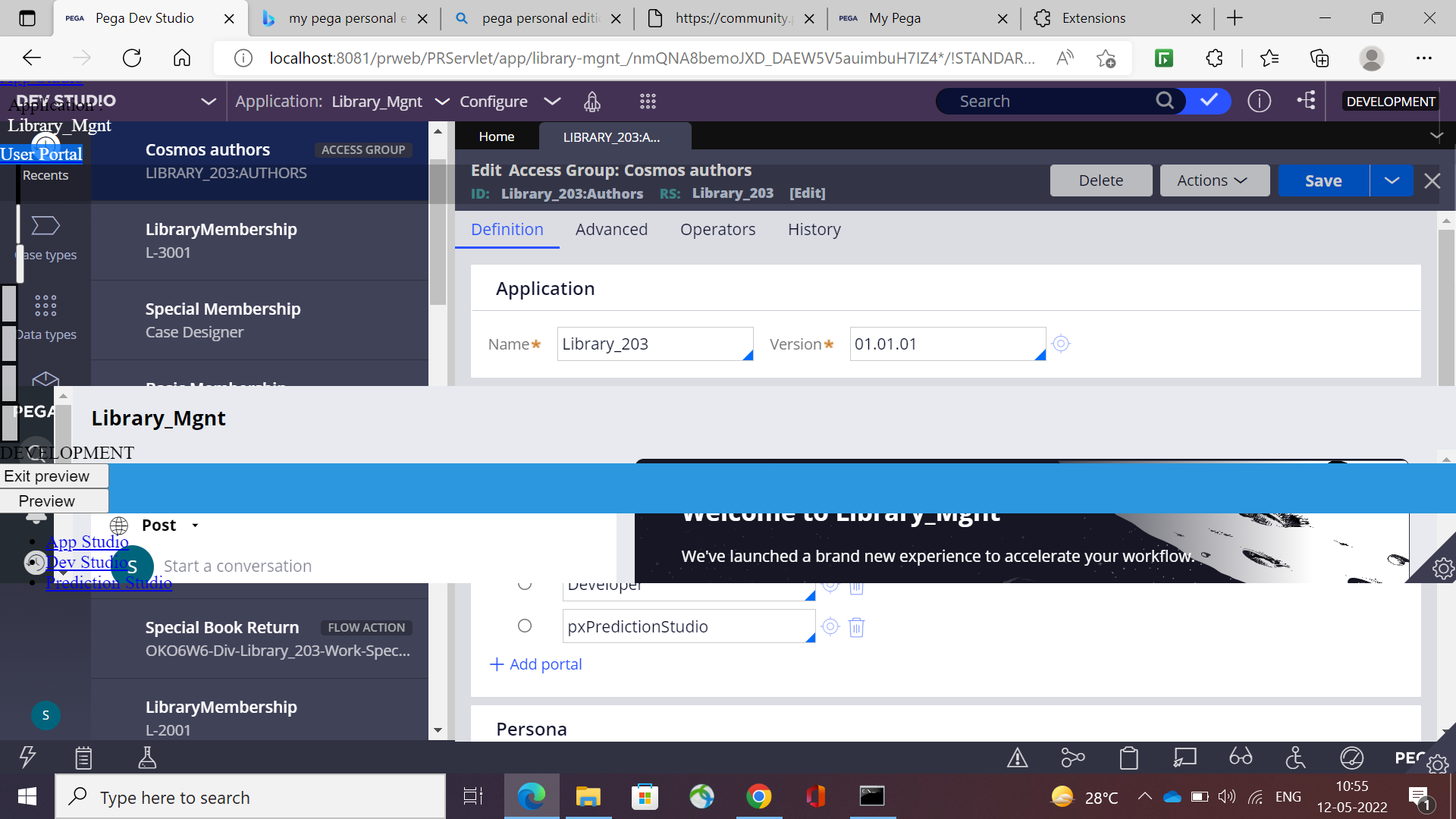The height and width of the screenshot is (819, 1456).
Task: Select the alerts warning triangle icon
Action: click(1017, 757)
